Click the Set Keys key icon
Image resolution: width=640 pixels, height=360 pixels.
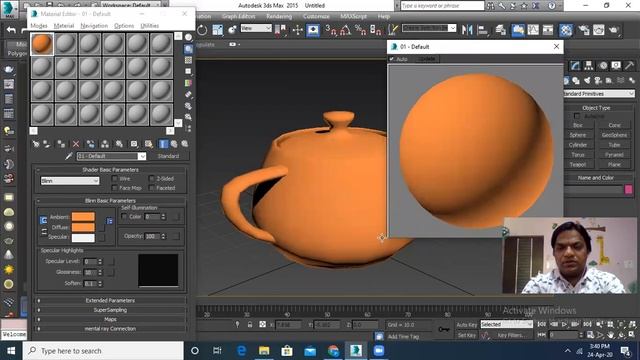(x=443, y=329)
